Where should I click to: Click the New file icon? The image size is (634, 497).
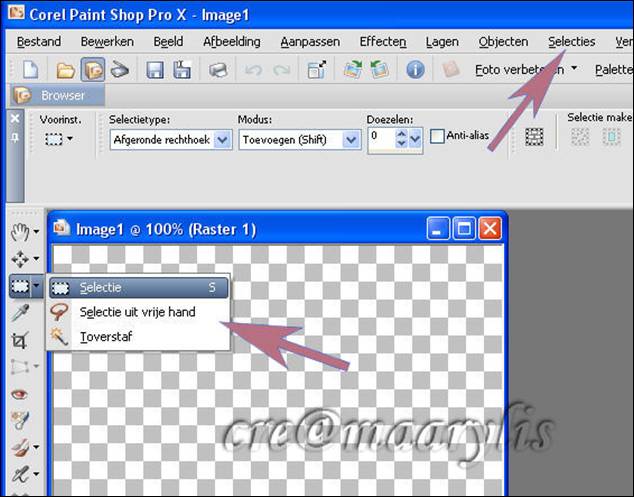click(x=31, y=70)
